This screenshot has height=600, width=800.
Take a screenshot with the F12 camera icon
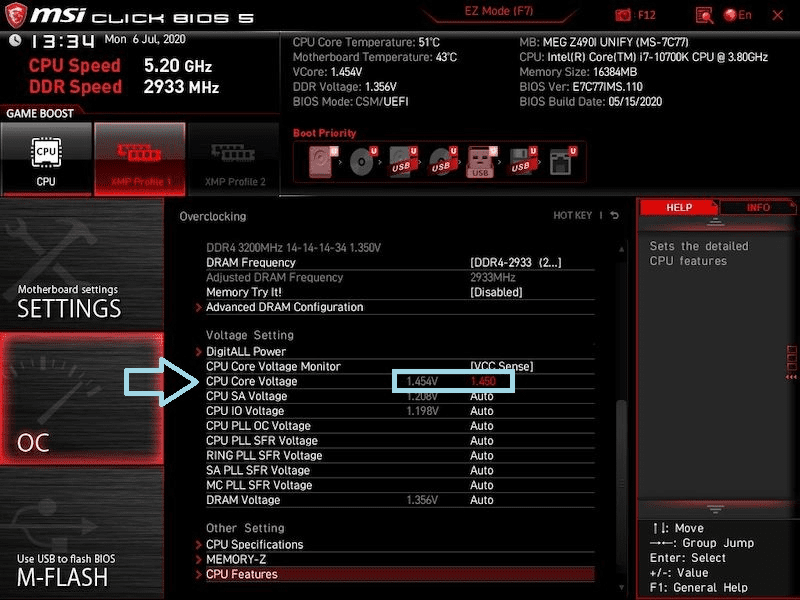(622, 15)
